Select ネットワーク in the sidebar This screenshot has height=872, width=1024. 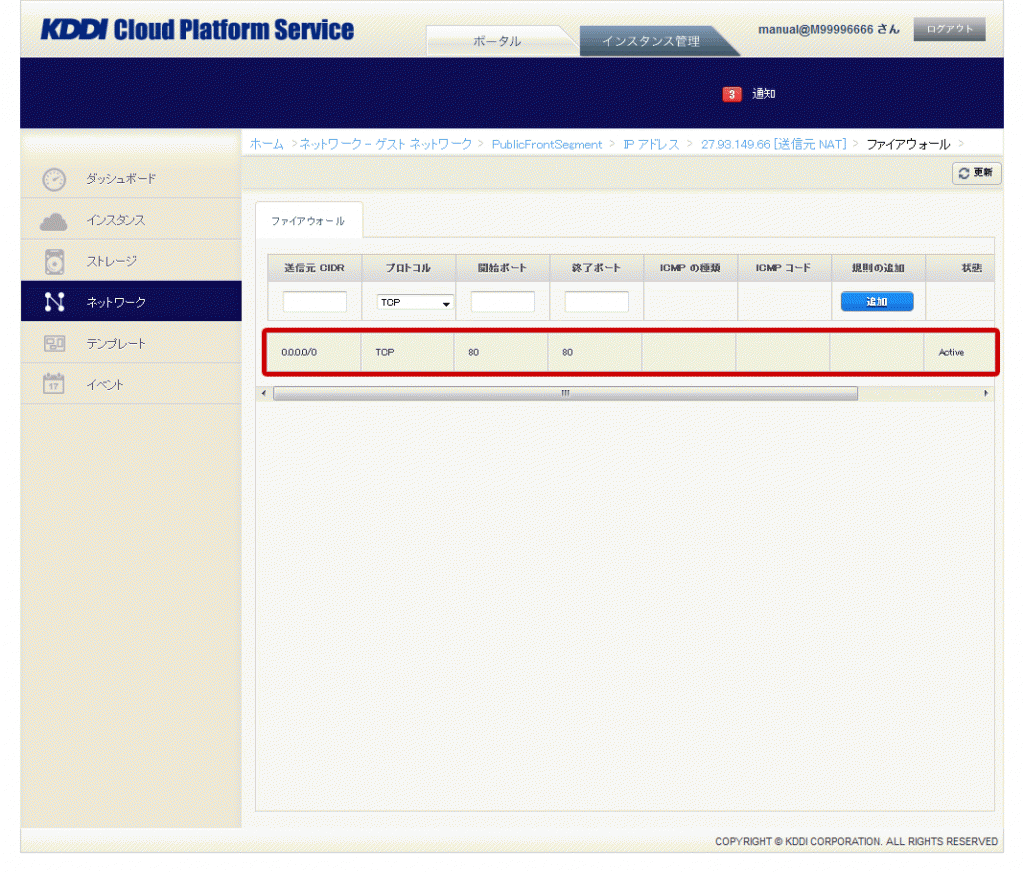click(x=131, y=302)
